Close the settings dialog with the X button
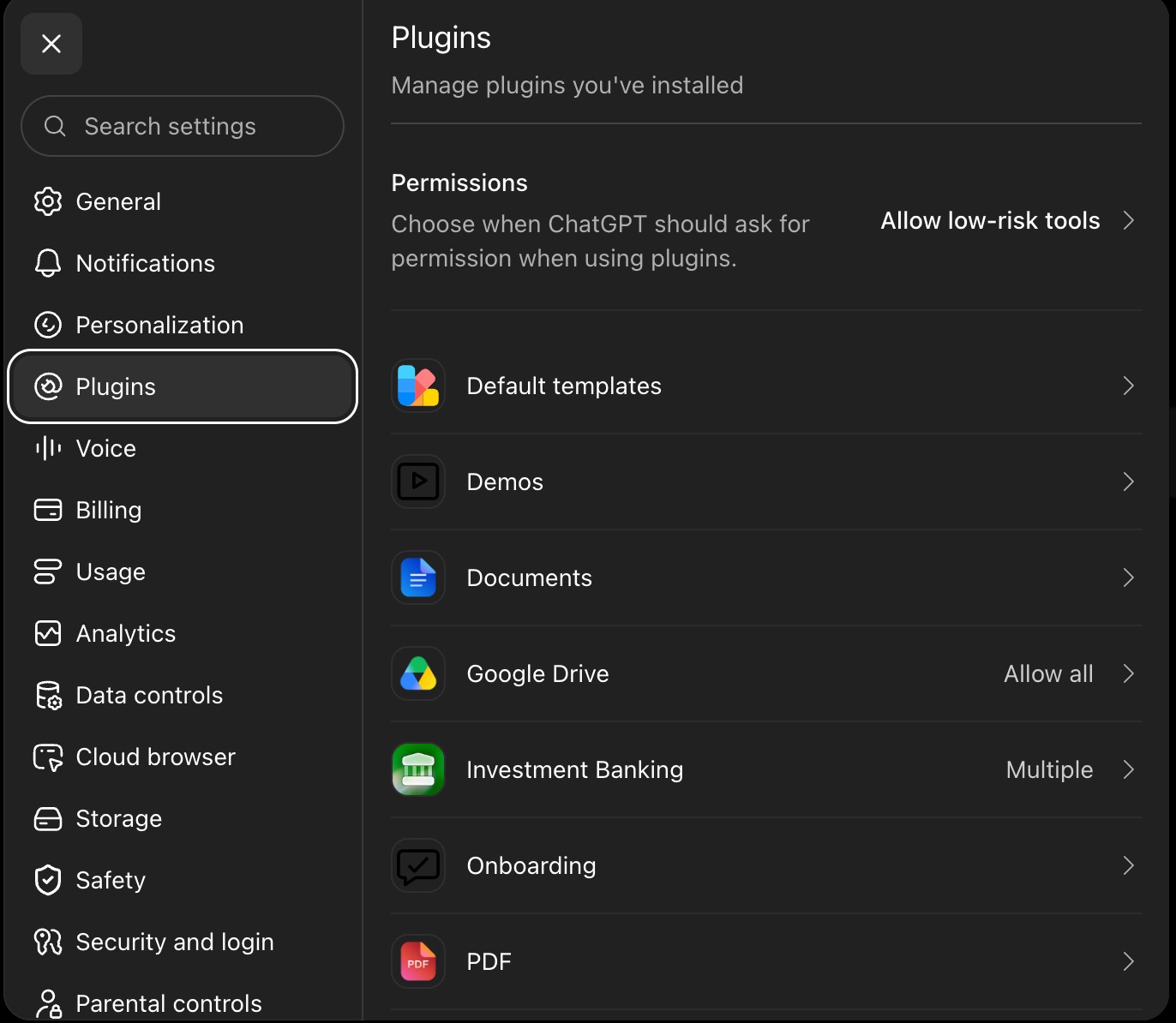Screen dimensions: 1176x1023 point(51,44)
